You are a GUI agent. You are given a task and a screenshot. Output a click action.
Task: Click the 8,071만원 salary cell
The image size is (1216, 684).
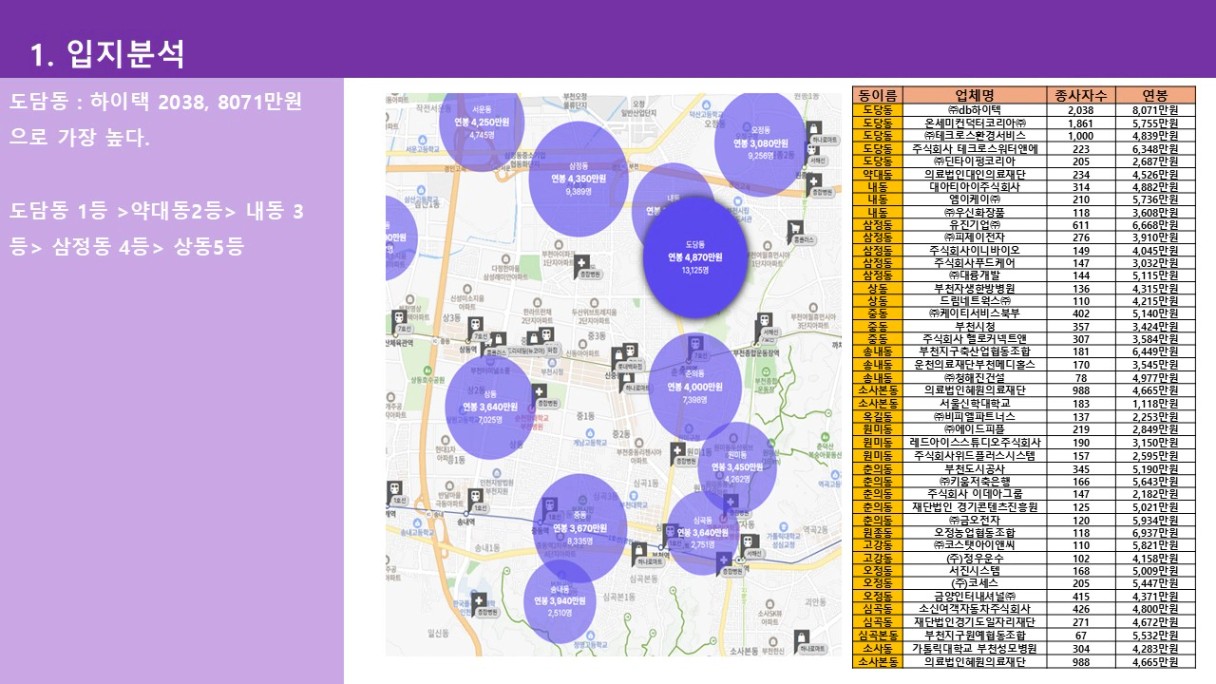tap(1155, 109)
